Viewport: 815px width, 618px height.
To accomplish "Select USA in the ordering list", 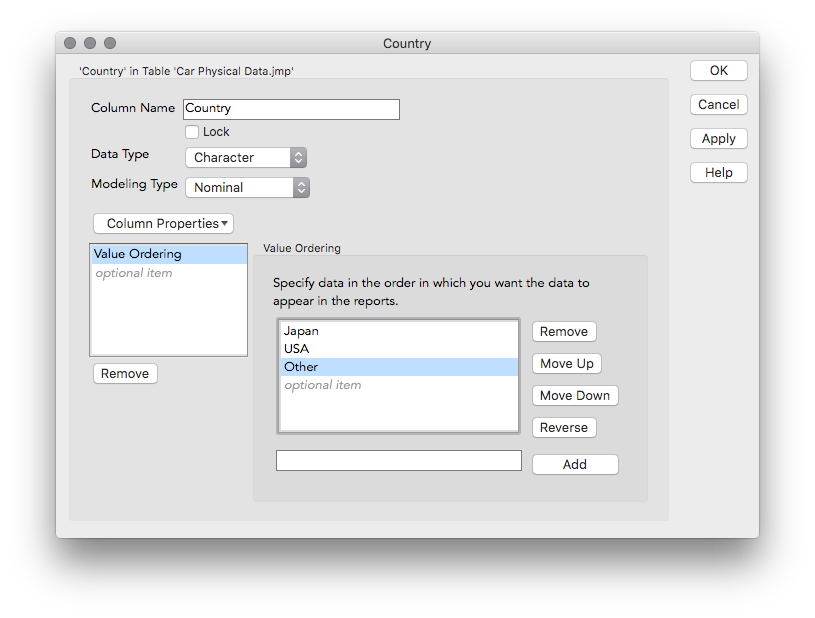I will 399,349.
